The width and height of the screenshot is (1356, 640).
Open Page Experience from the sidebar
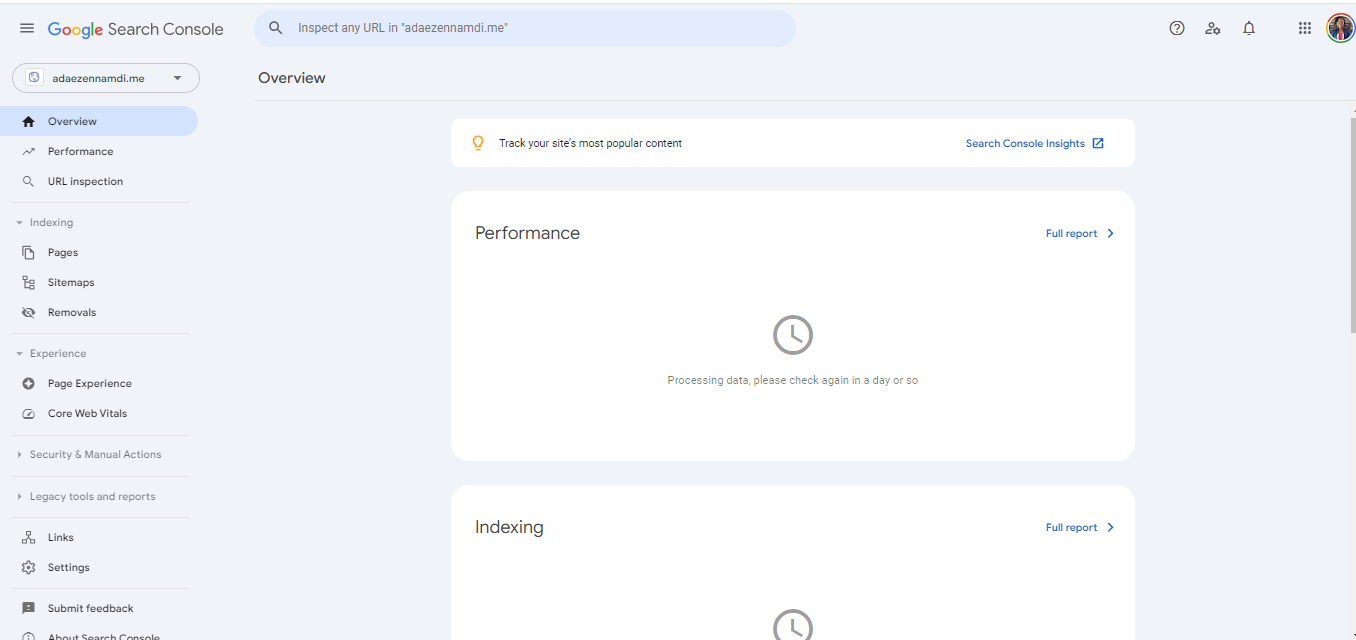coord(89,383)
